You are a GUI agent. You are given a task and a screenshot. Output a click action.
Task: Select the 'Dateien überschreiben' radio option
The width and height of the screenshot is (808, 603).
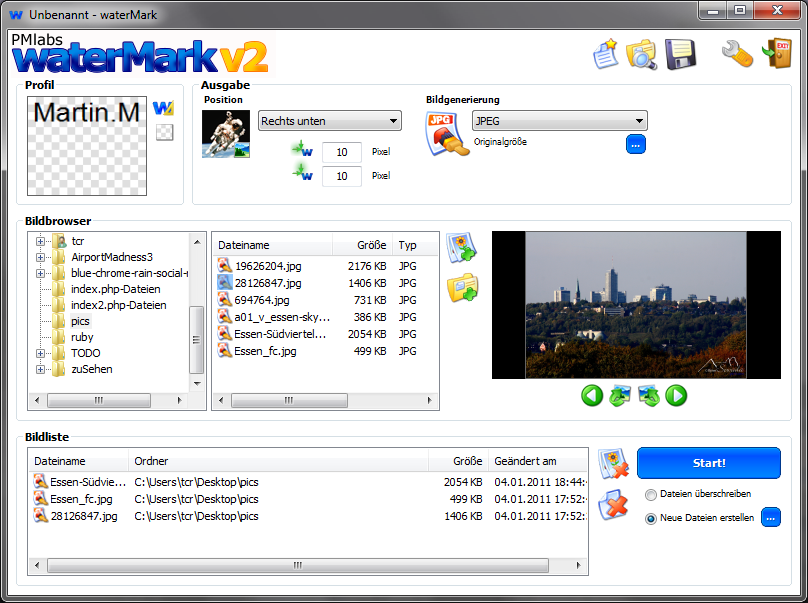(x=651, y=495)
